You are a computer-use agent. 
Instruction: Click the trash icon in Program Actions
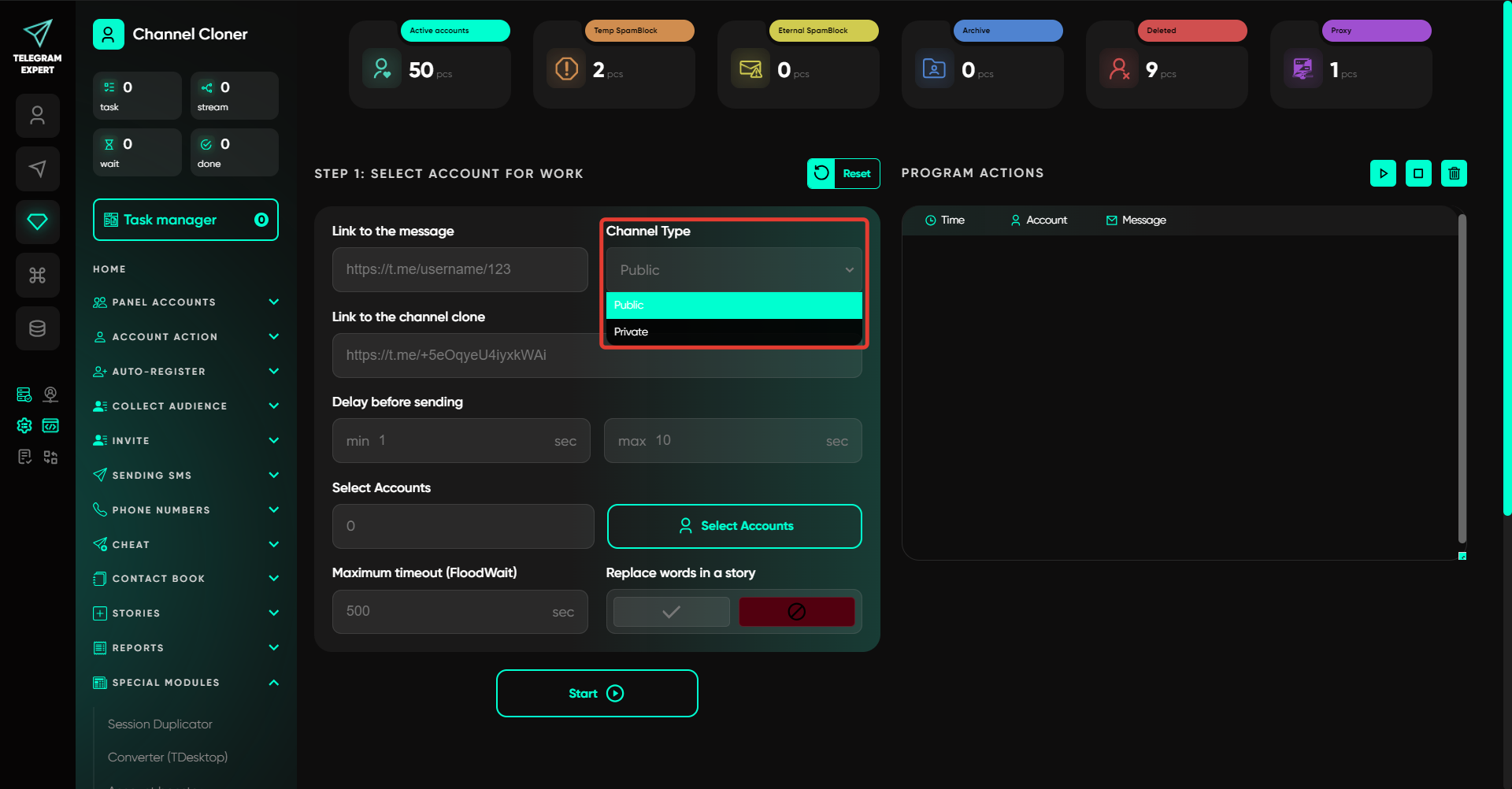(1454, 173)
